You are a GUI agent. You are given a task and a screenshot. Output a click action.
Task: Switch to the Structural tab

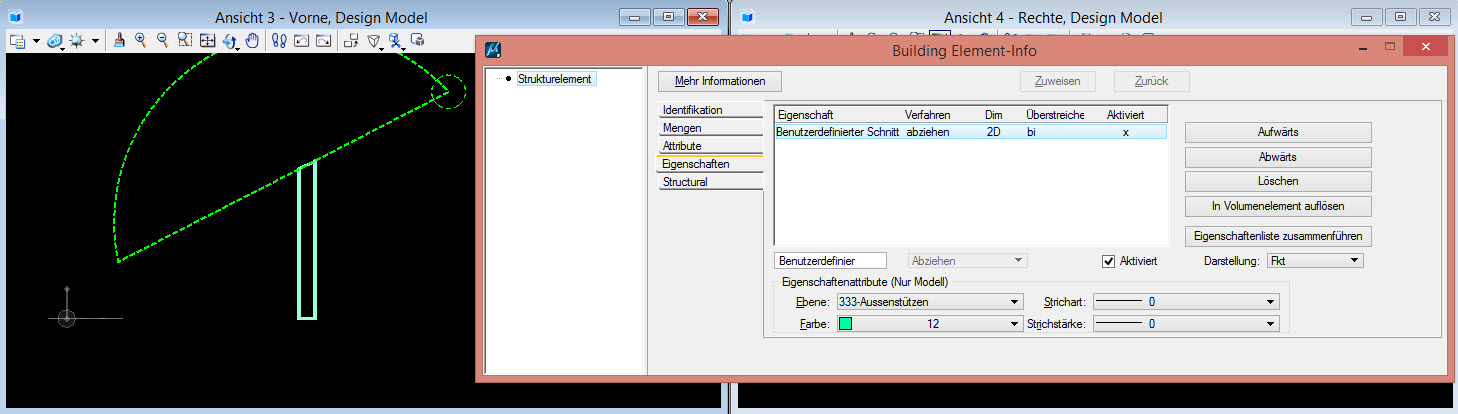point(710,182)
